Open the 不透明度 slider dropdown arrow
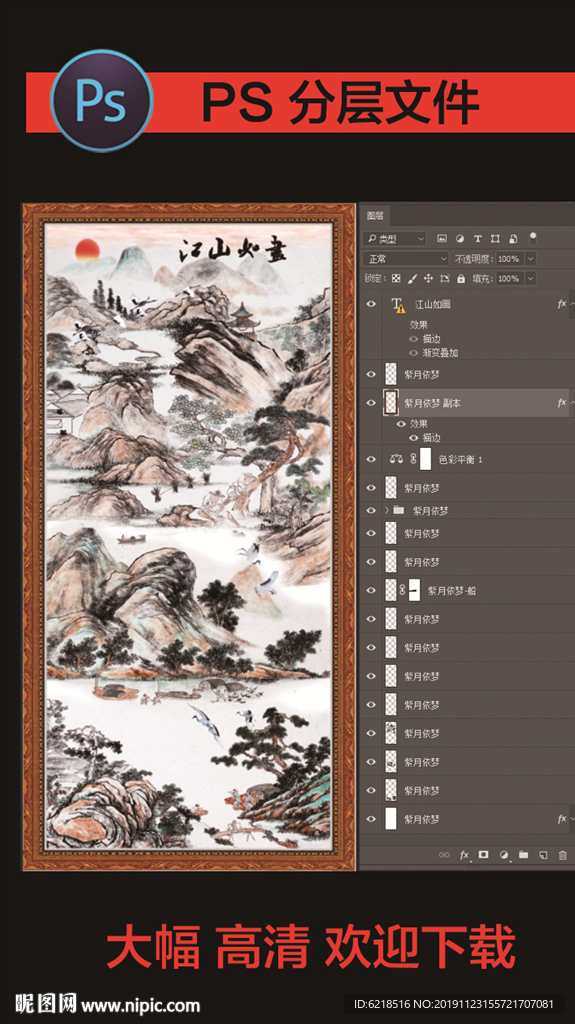The width and height of the screenshot is (575, 1024). click(529, 259)
